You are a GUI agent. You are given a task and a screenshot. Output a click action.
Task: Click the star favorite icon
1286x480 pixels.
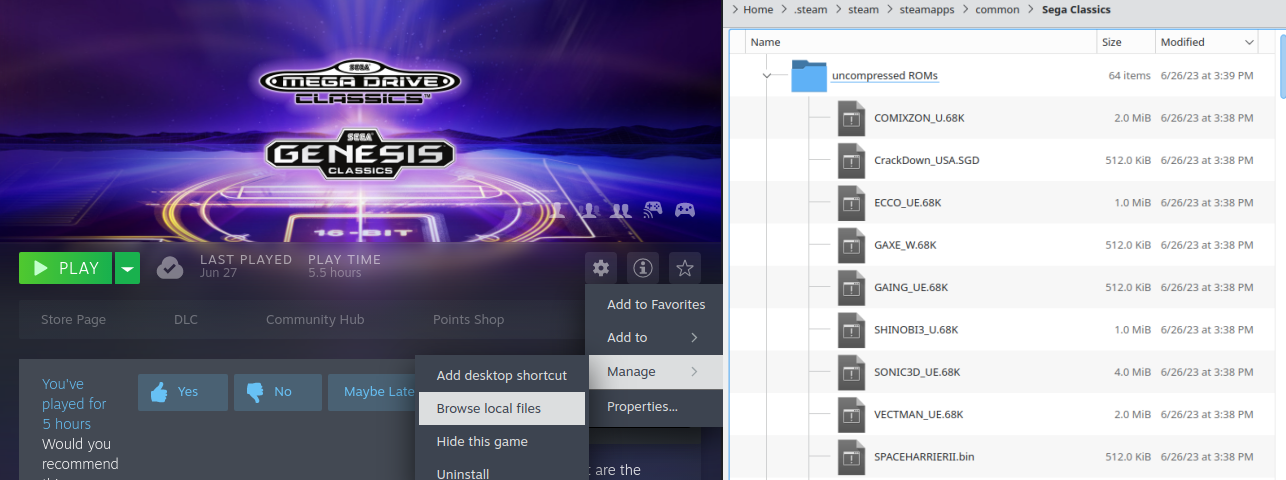click(685, 268)
